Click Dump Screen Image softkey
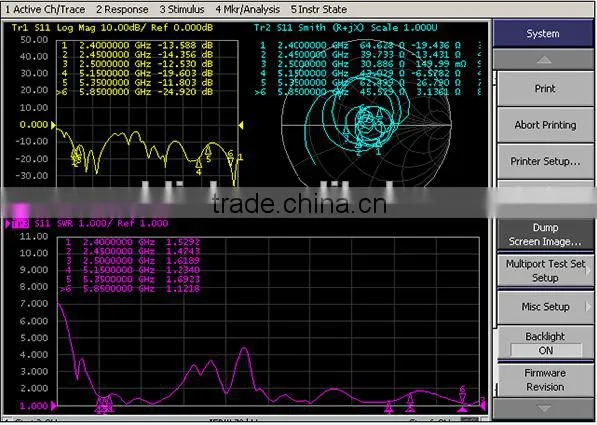The image size is (597, 425). [x=545, y=234]
